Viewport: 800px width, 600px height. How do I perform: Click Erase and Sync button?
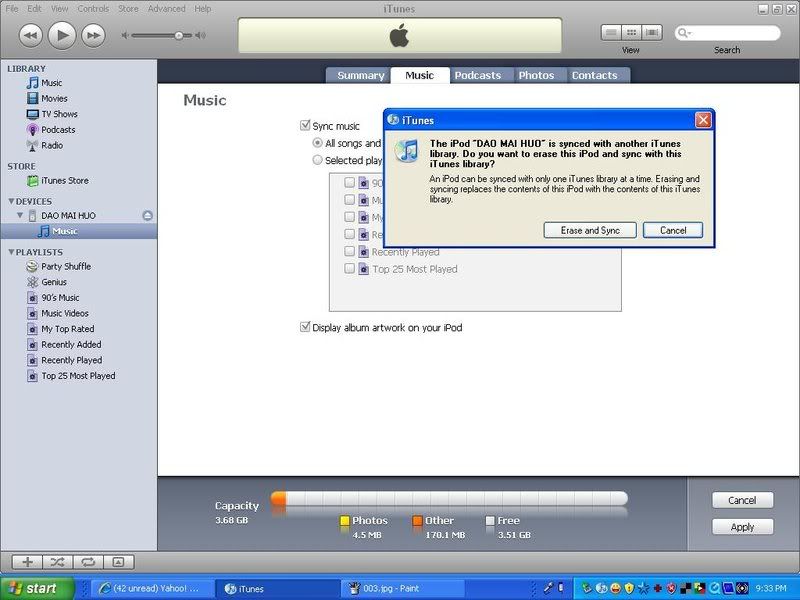590,230
